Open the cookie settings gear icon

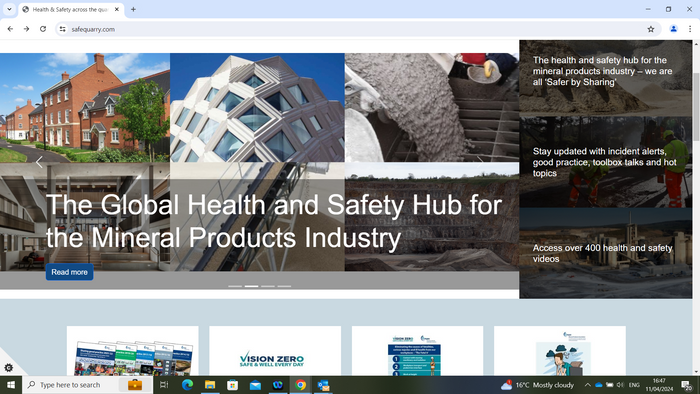pyautogui.click(x=8, y=368)
